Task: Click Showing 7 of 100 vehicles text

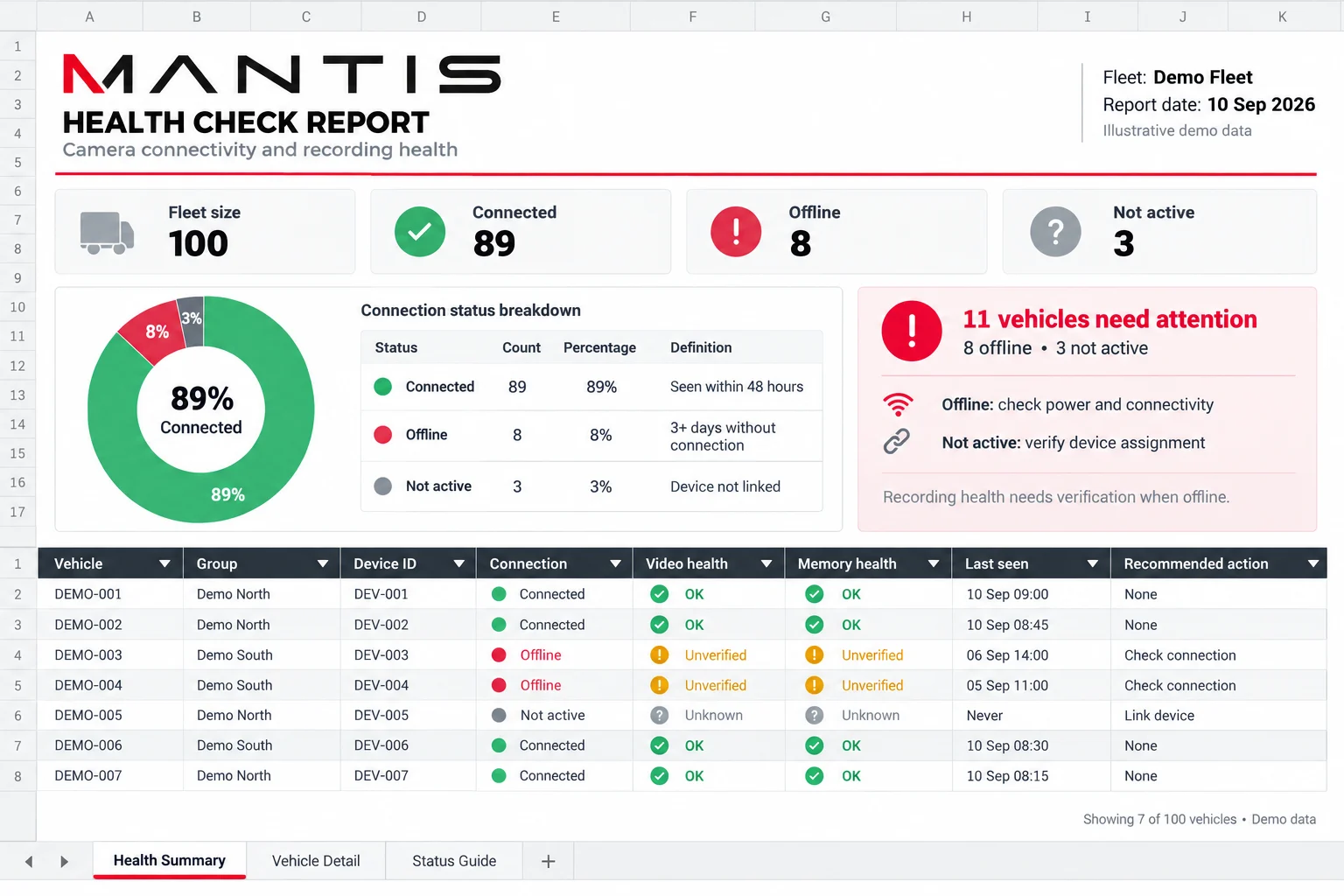Action: [x=1159, y=819]
